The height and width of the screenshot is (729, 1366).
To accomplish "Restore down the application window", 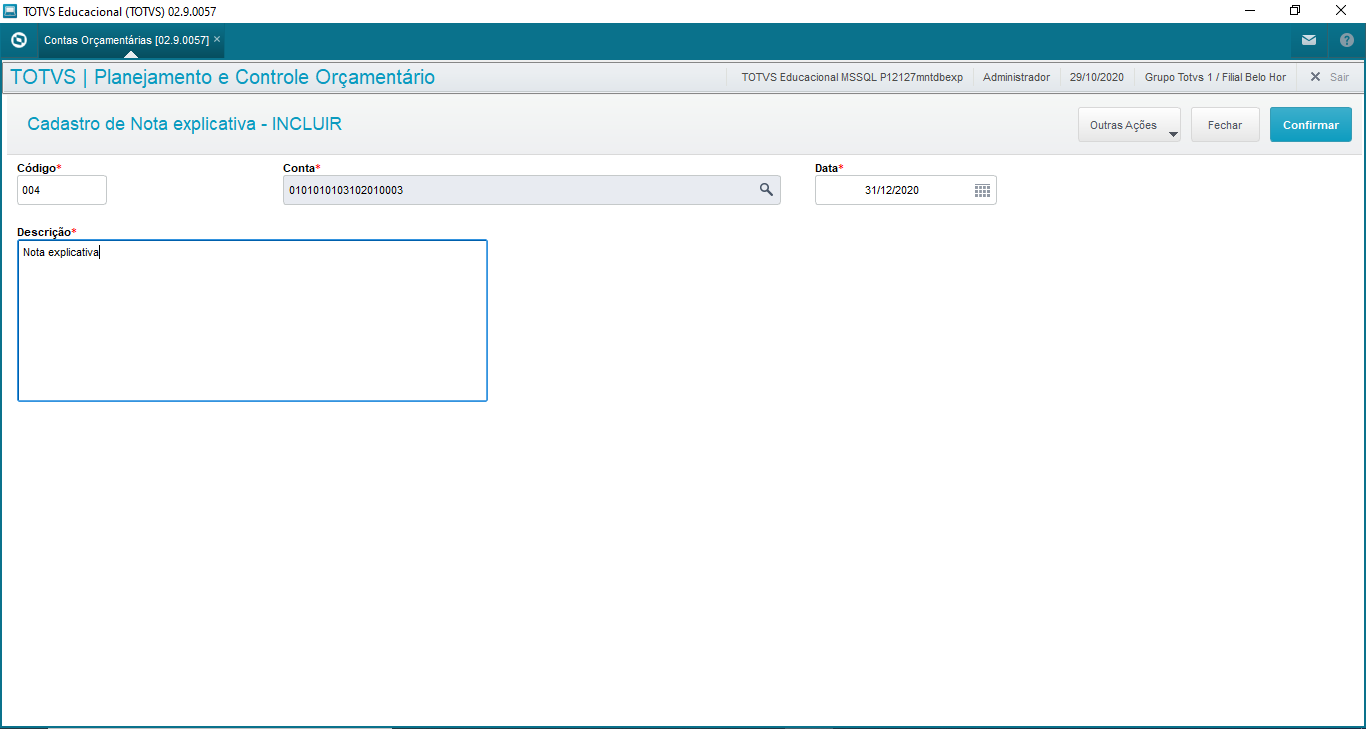I will pos(1295,11).
